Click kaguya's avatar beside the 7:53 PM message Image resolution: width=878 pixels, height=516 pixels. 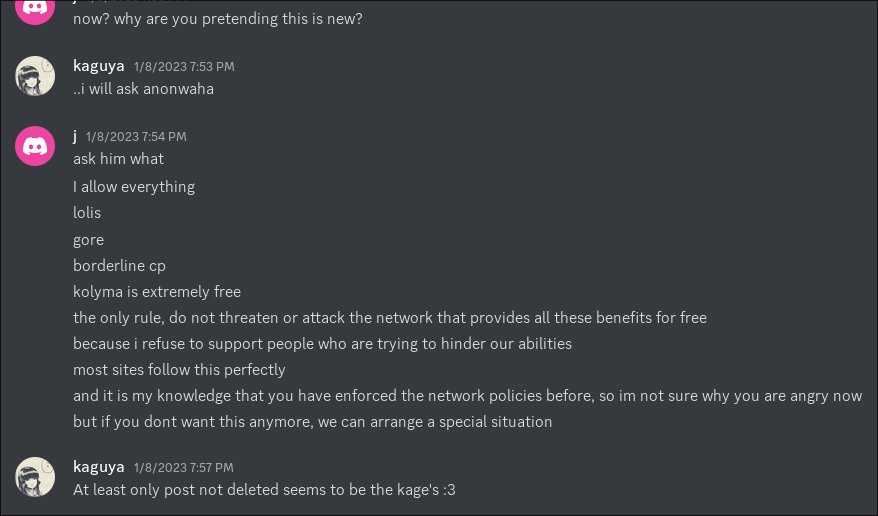(35, 76)
